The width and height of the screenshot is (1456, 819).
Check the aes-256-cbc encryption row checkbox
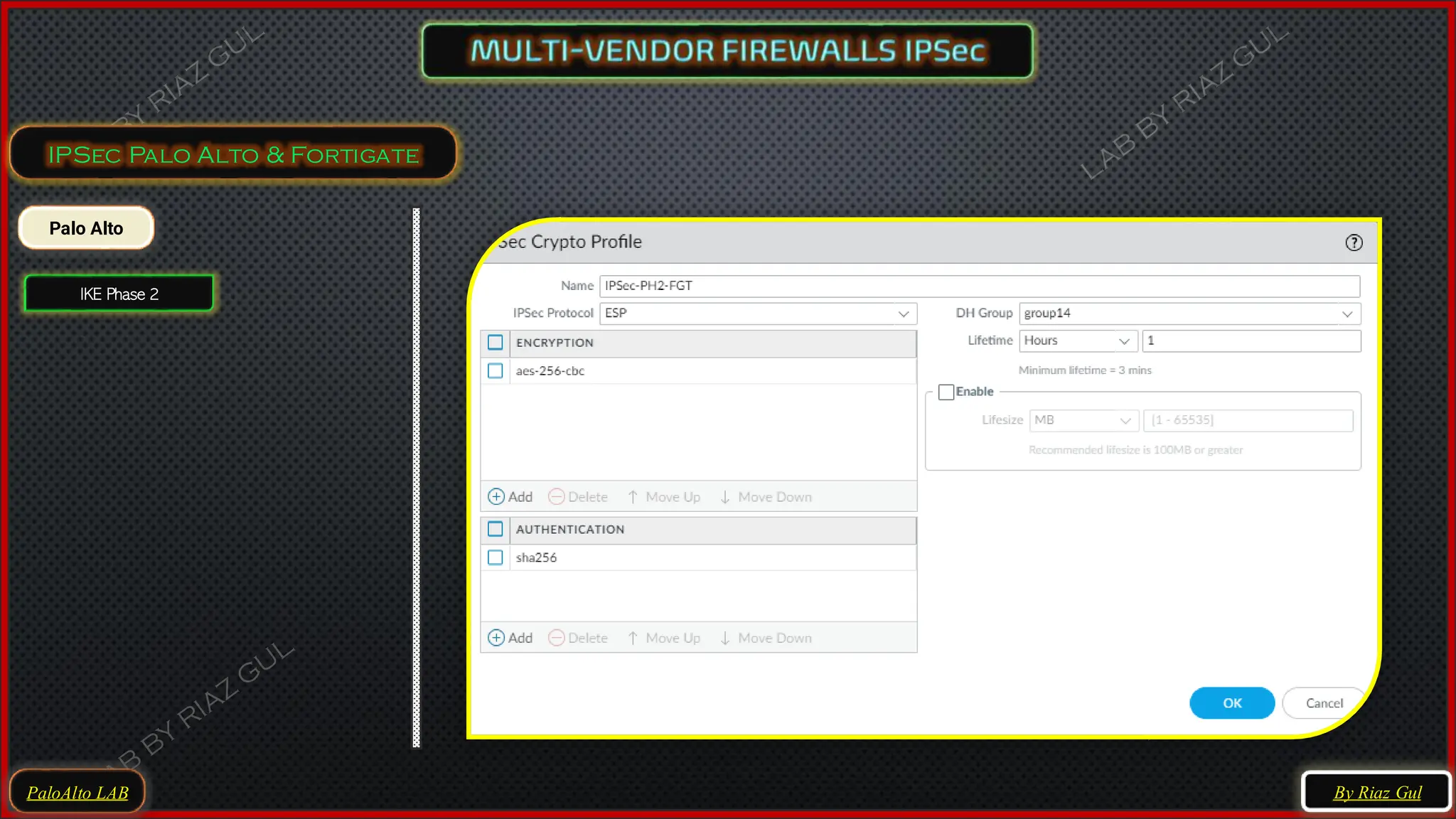(x=496, y=370)
